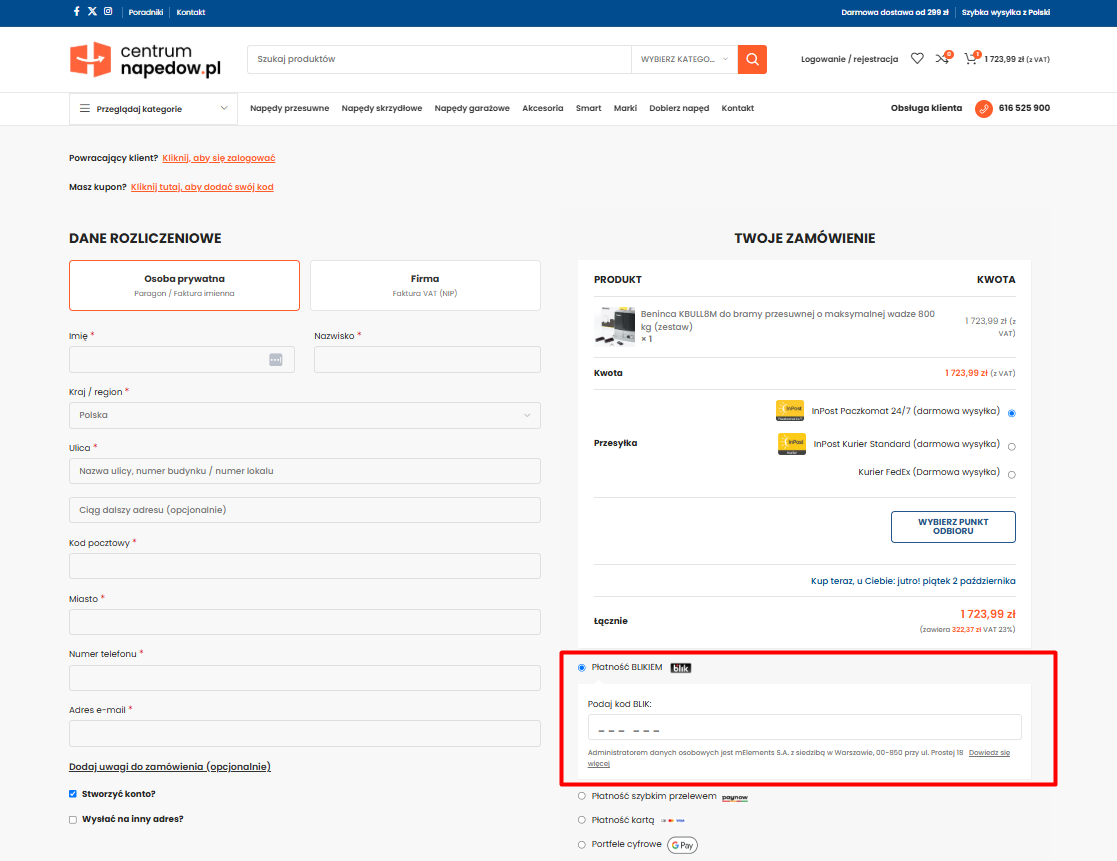
Task: Focus the Ulica street address field
Action: click(305, 471)
